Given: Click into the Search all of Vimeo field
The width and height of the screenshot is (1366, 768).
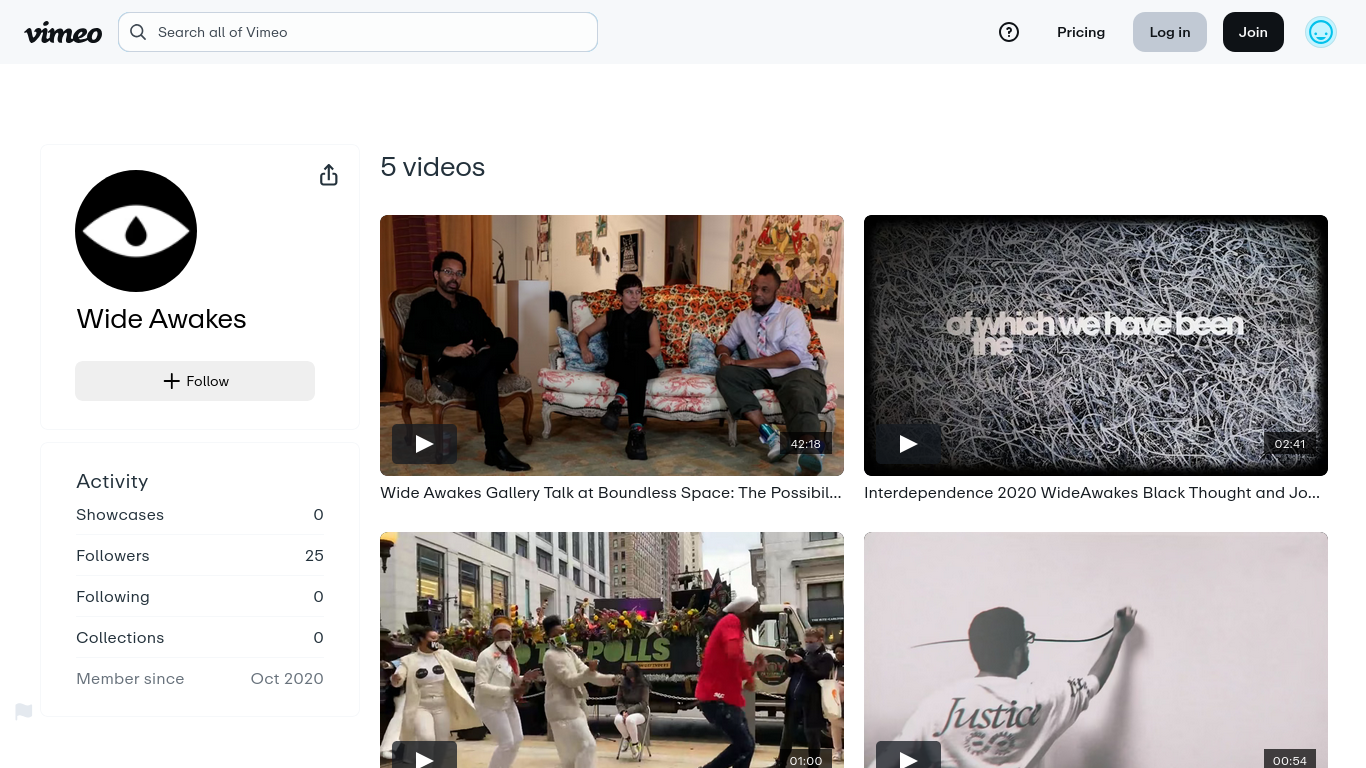Looking at the screenshot, I should (370, 32).
